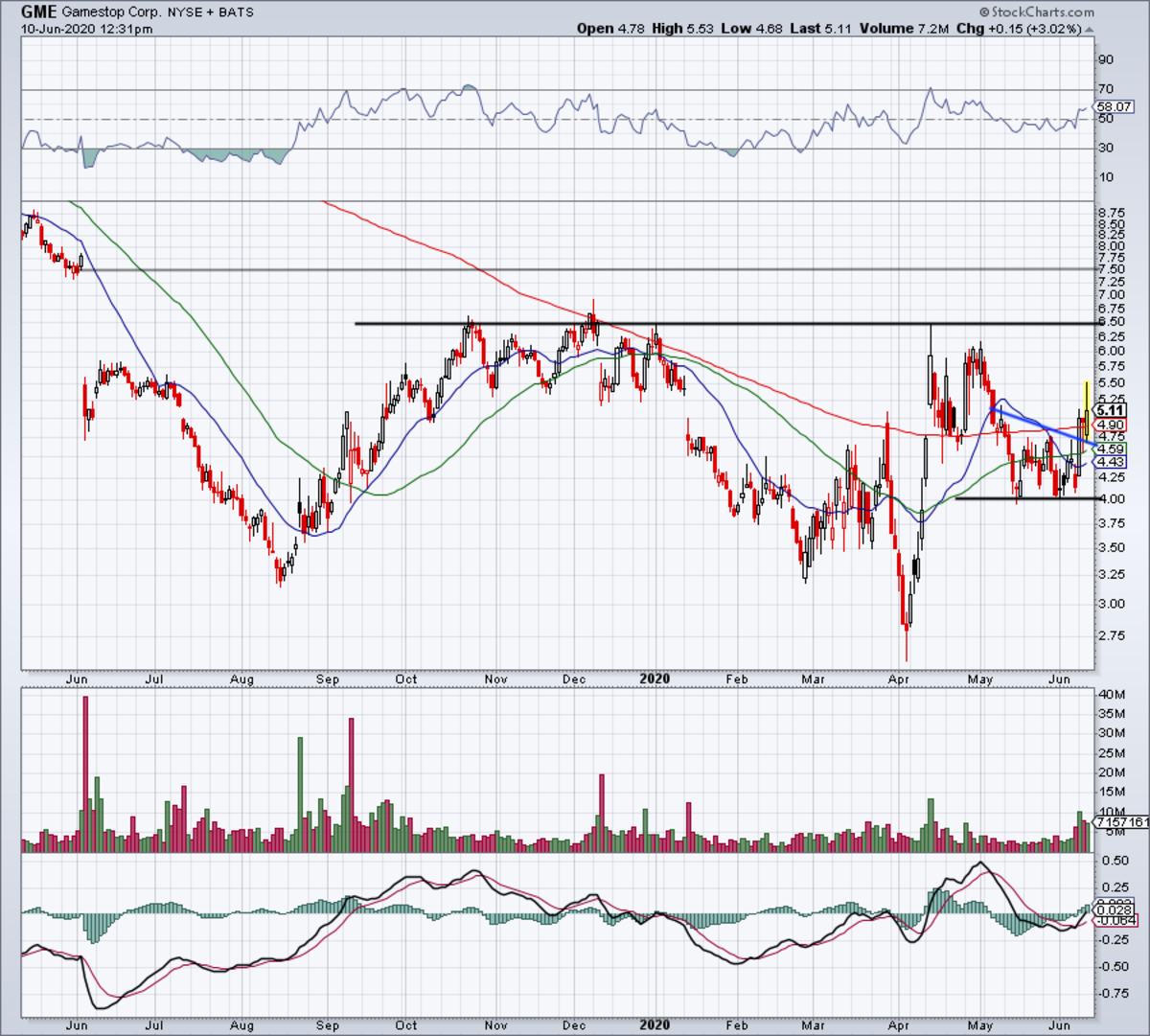This screenshot has height=1036, width=1150.
Task: Click the Apr label on price chart axis
Action: [899, 679]
